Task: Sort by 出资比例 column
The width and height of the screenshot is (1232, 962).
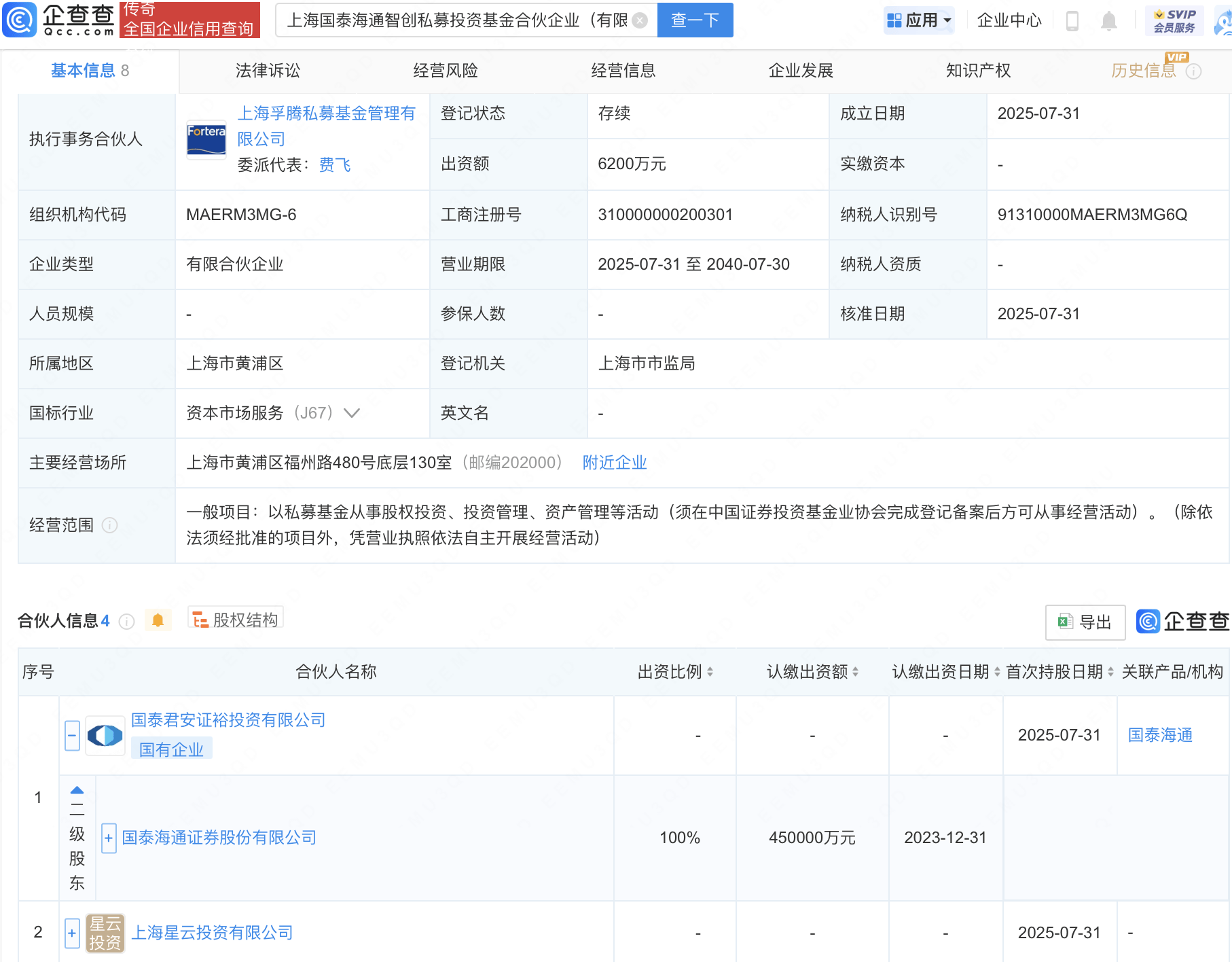Action: pos(710,672)
